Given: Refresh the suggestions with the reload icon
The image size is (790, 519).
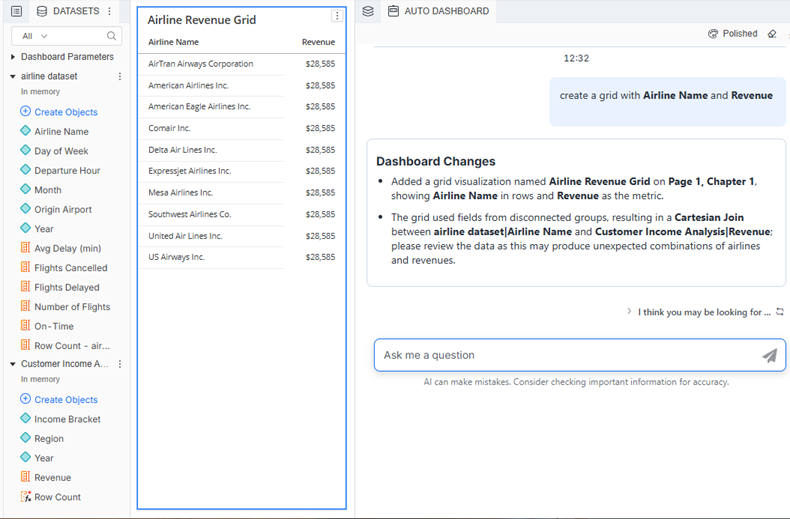Looking at the screenshot, I should pos(780,312).
